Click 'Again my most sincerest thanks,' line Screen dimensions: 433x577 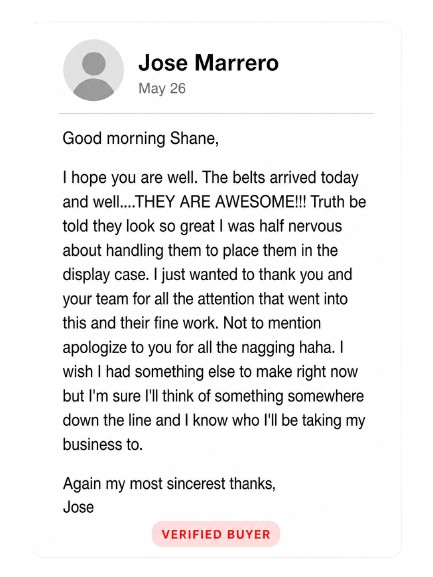169,483
